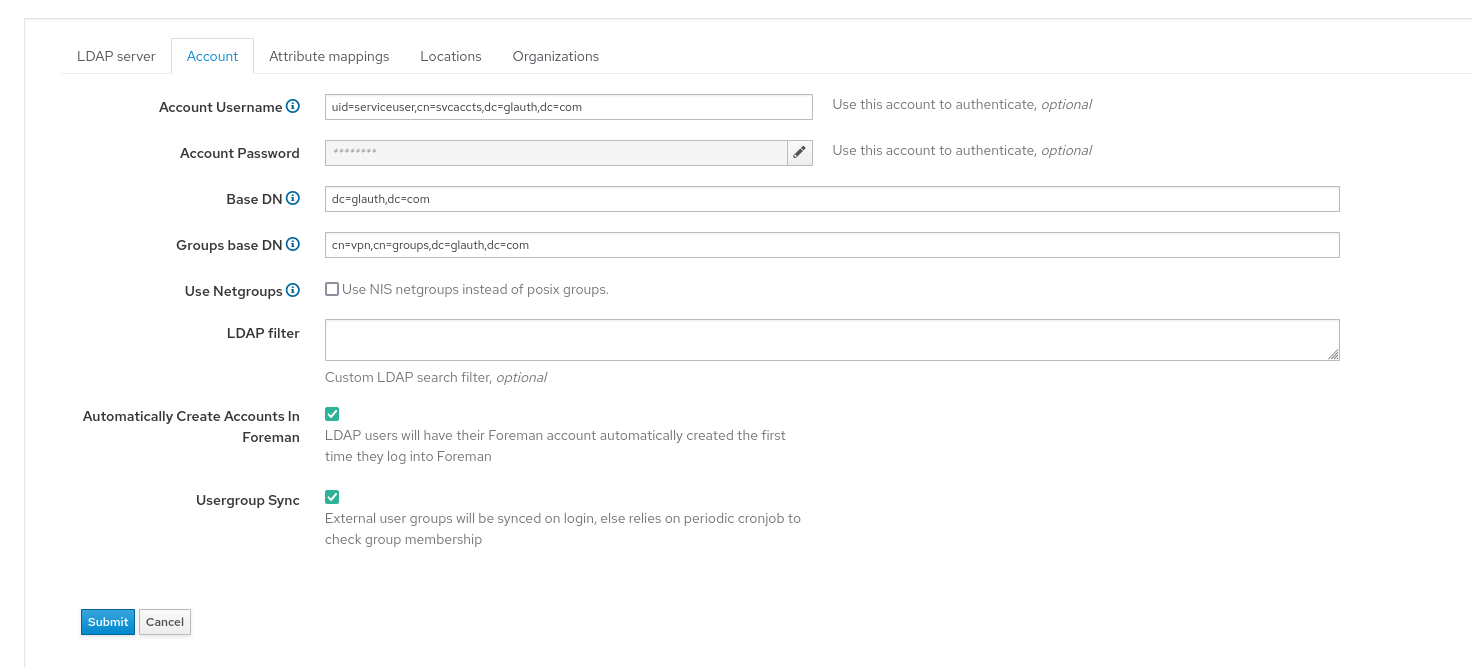Enable NIS netgroups instead of posix groups
The image size is (1472, 667).
coord(331,288)
